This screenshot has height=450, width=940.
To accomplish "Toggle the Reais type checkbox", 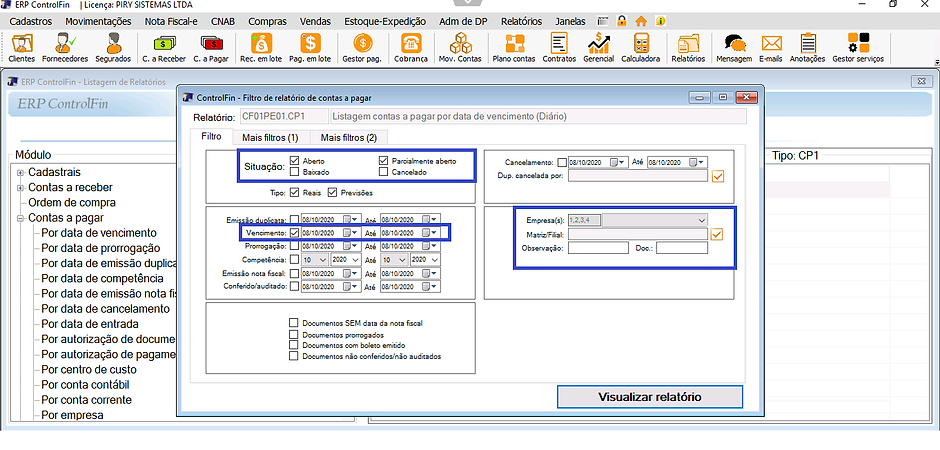I will tap(294, 193).
